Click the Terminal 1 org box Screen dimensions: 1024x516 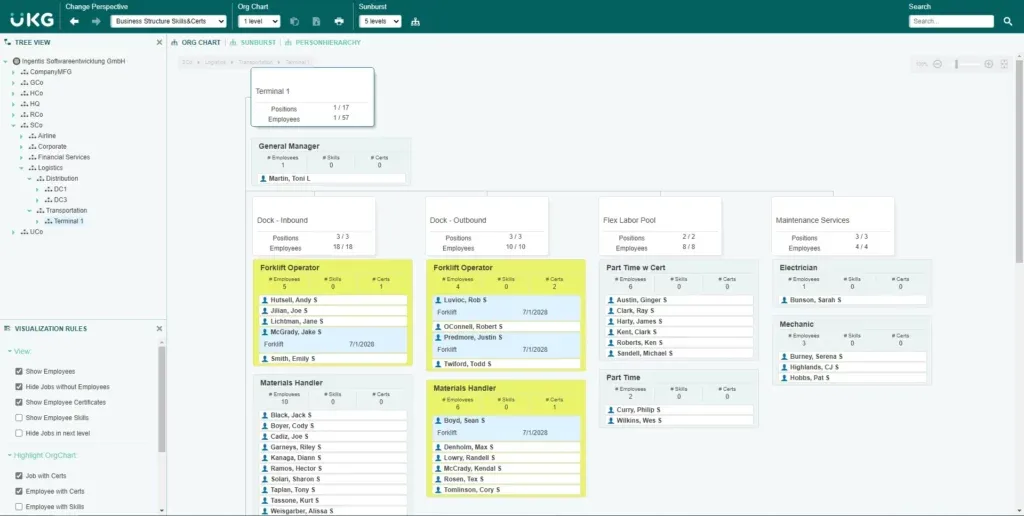(x=312, y=97)
